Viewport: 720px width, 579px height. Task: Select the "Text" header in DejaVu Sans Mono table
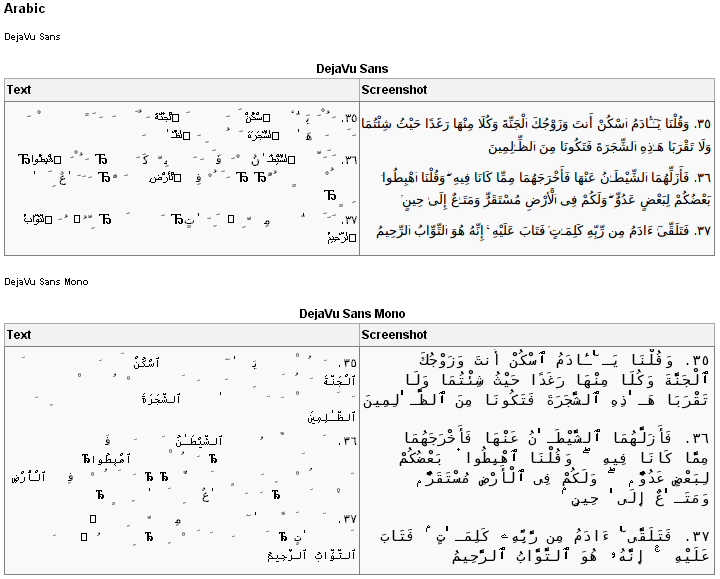(x=19, y=335)
